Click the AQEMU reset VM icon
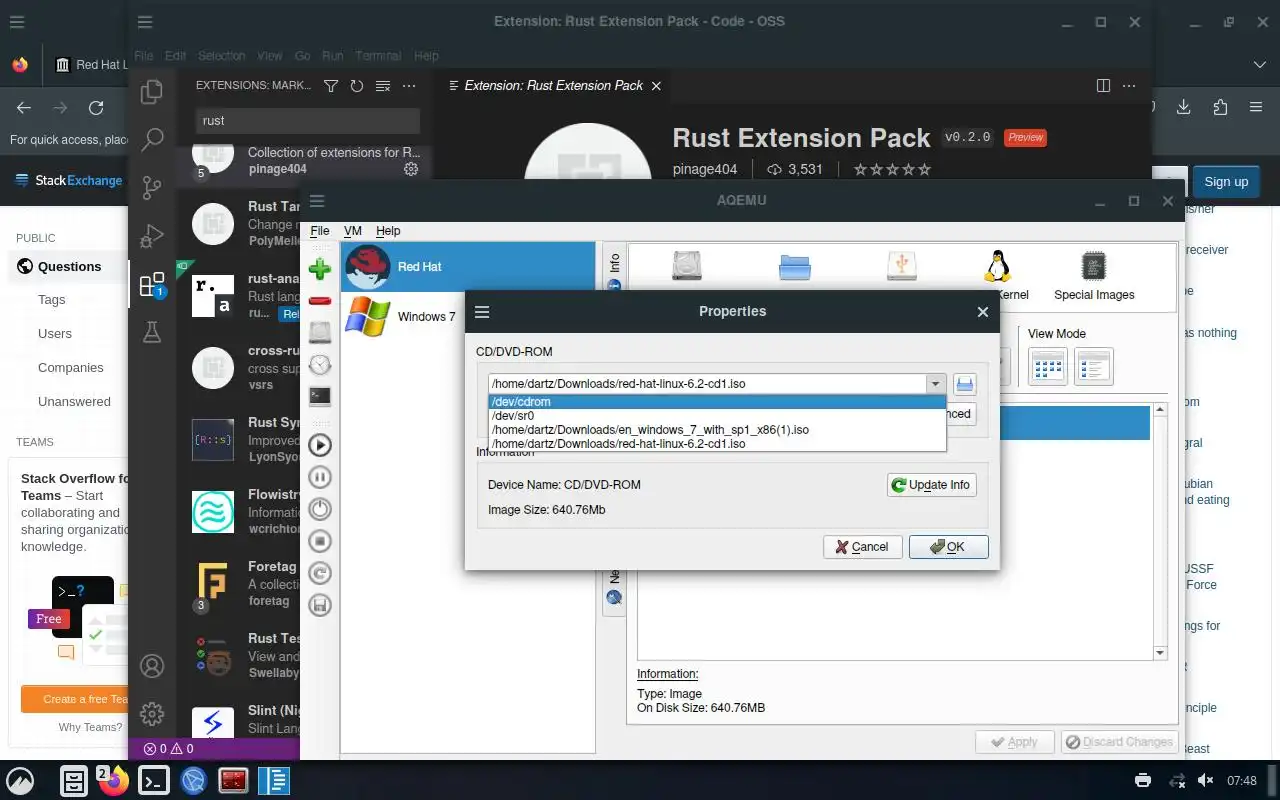The height and width of the screenshot is (800, 1280). coord(320,573)
